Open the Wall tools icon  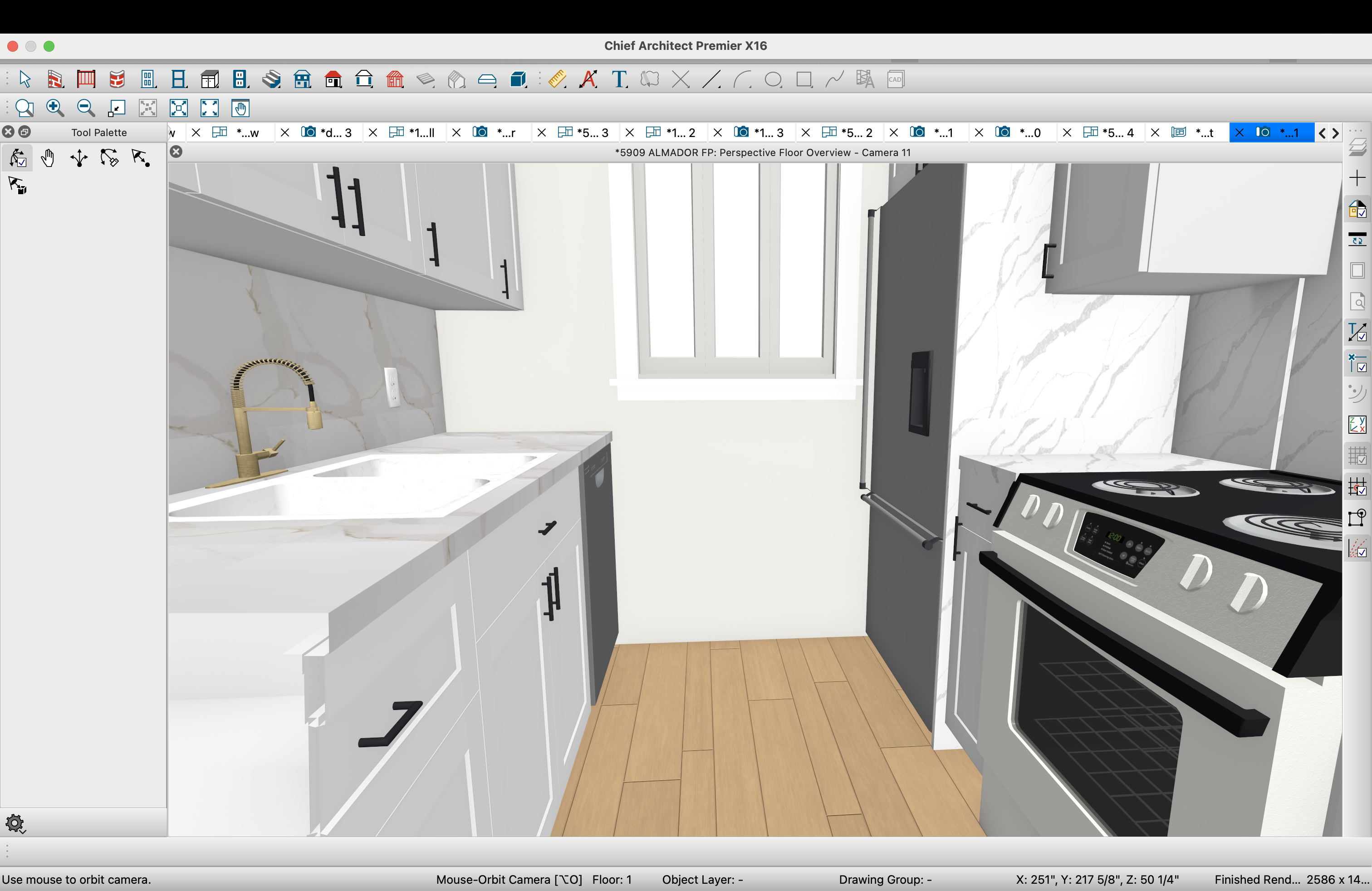[x=55, y=79]
